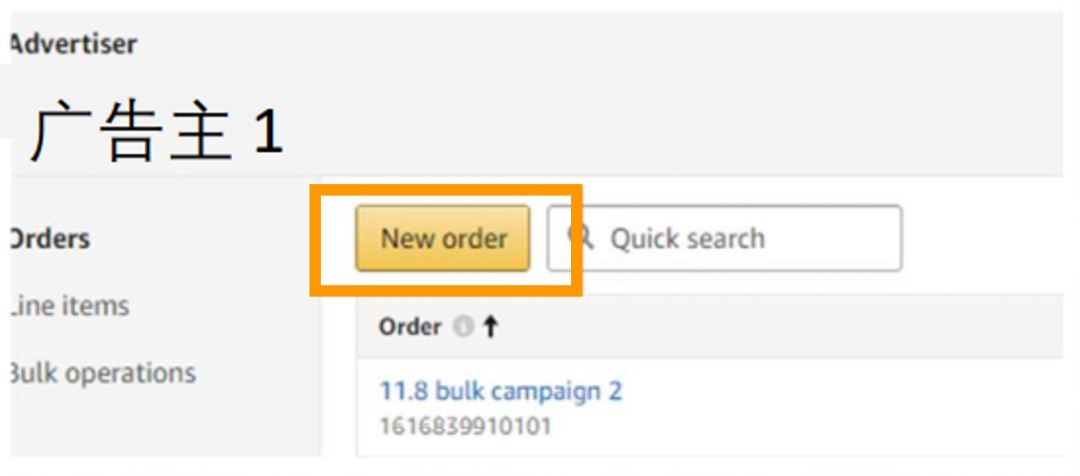
Task: Click the yellow New order button
Action: [x=443, y=238]
